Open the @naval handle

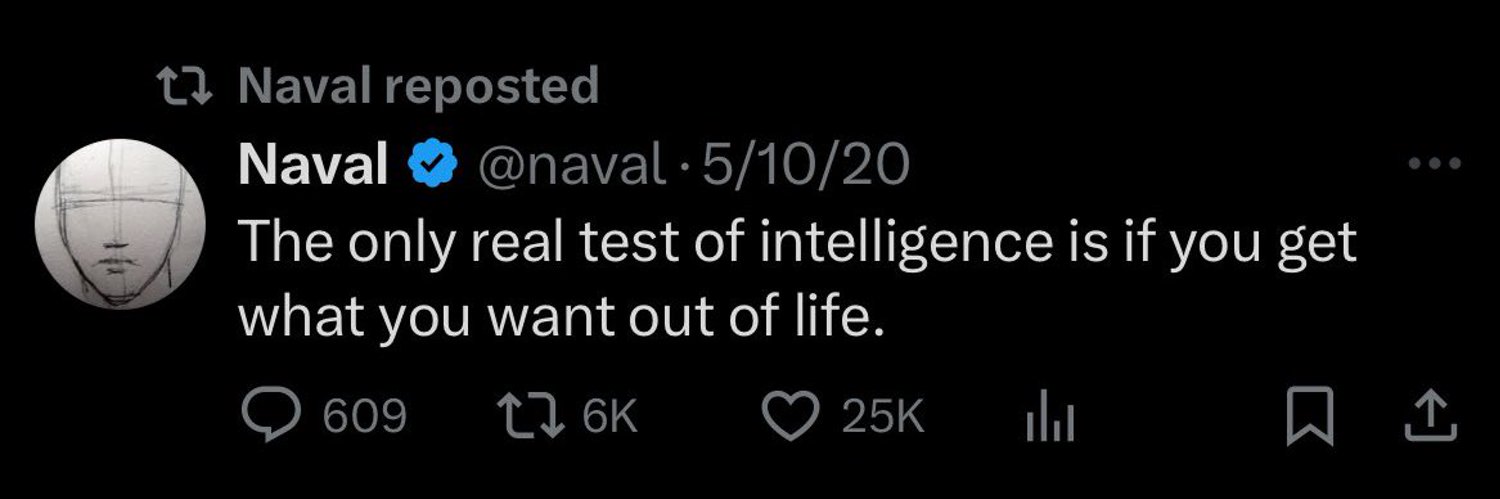click(x=570, y=166)
